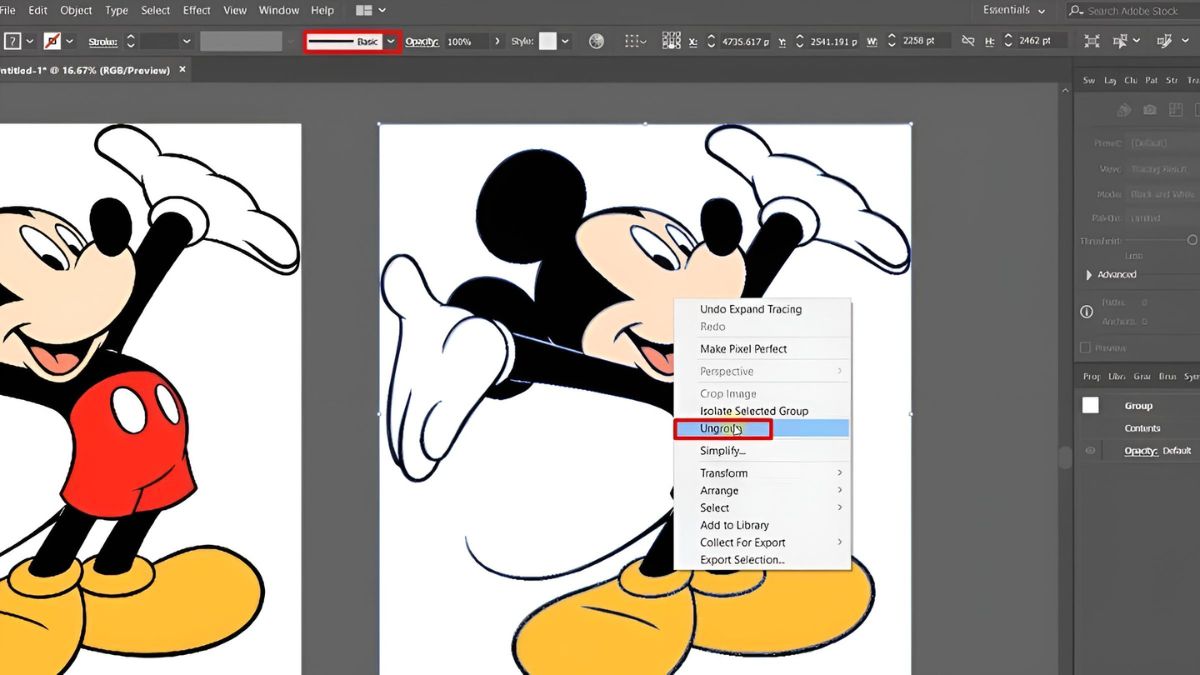Open the Essentials workspace dropdown
Viewport: 1200px width, 675px height.
click(1014, 10)
